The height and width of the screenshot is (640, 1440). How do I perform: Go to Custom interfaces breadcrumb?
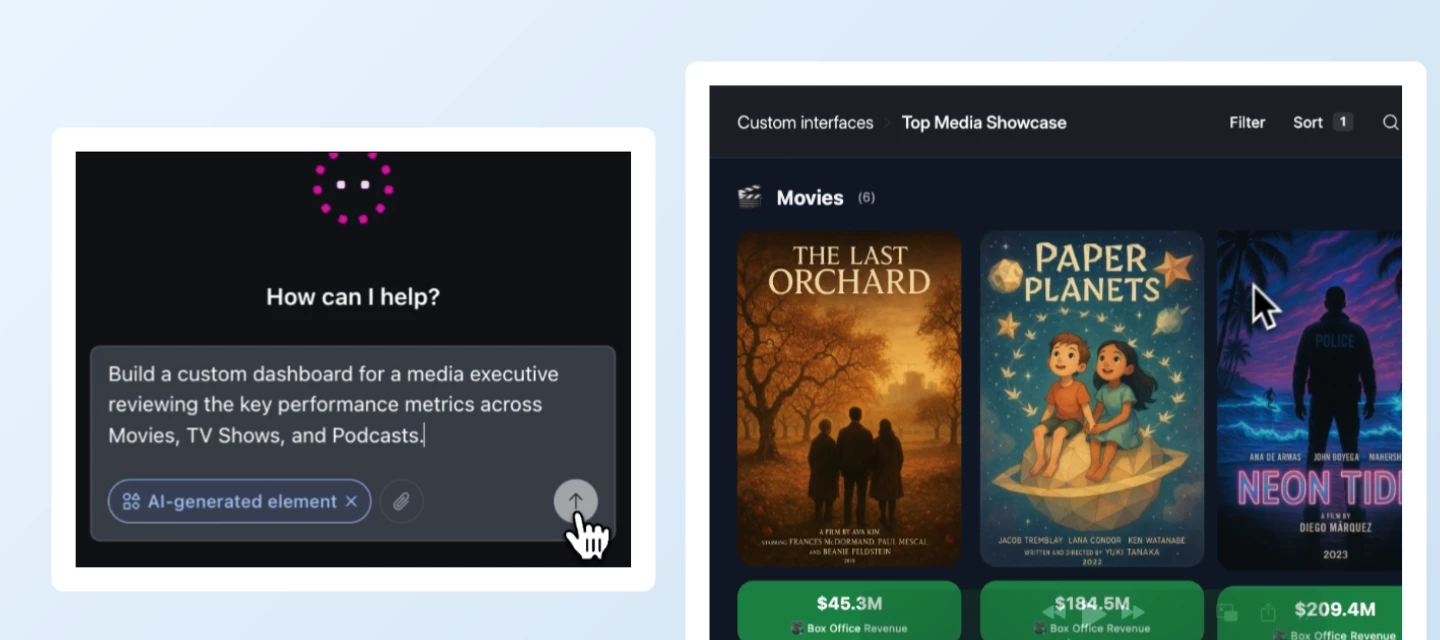click(805, 122)
